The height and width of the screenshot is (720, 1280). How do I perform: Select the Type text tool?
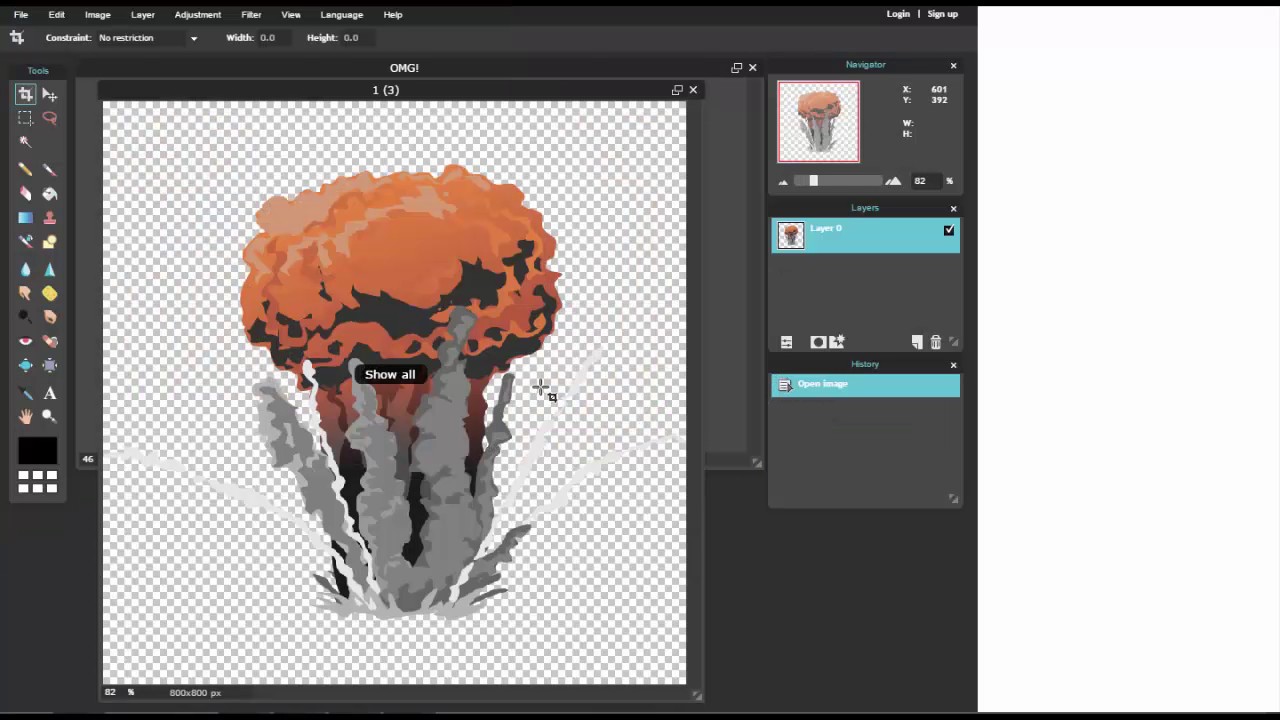[x=50, y=394]
